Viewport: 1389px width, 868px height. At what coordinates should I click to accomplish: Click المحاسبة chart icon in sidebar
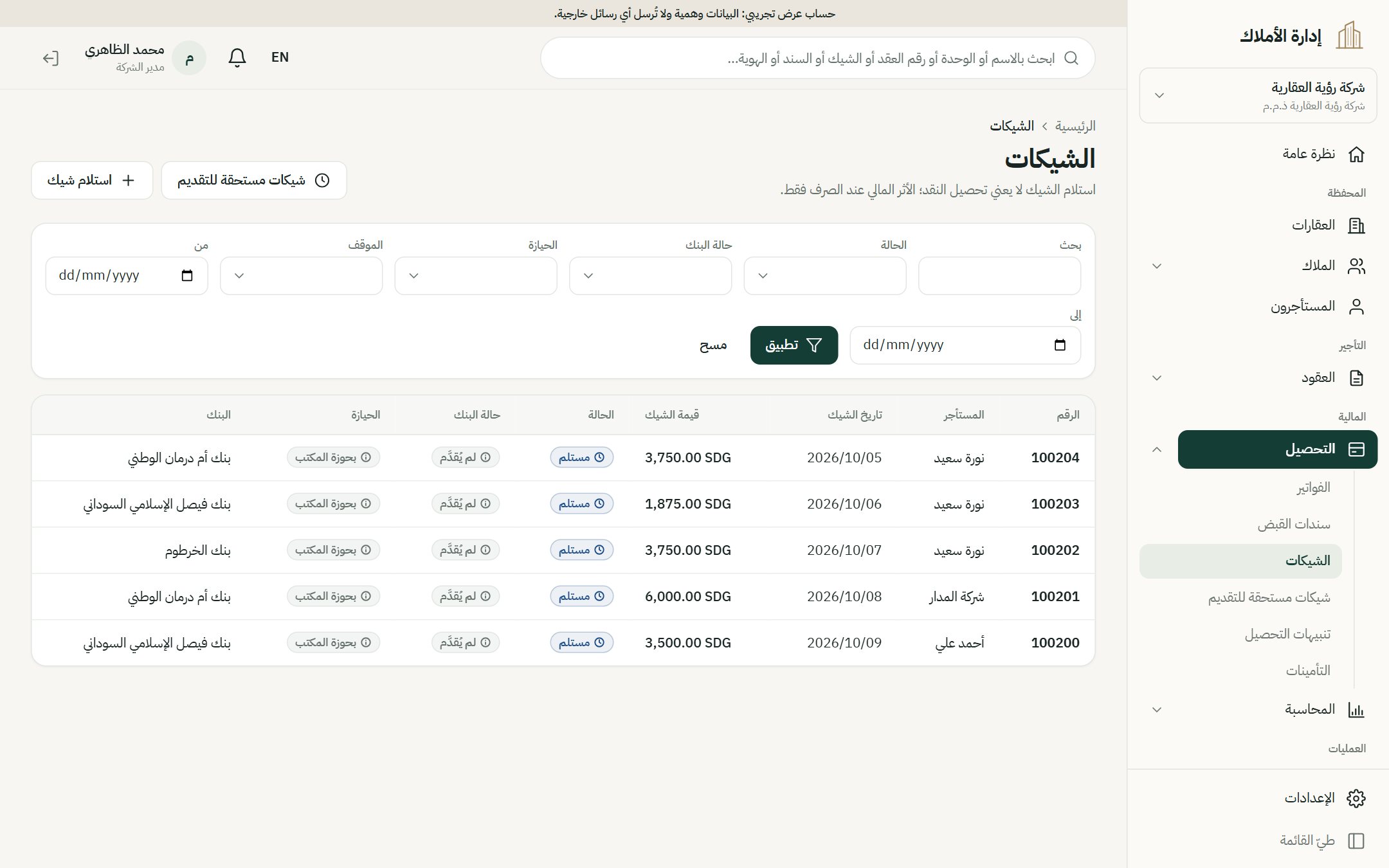[1356, 710]
